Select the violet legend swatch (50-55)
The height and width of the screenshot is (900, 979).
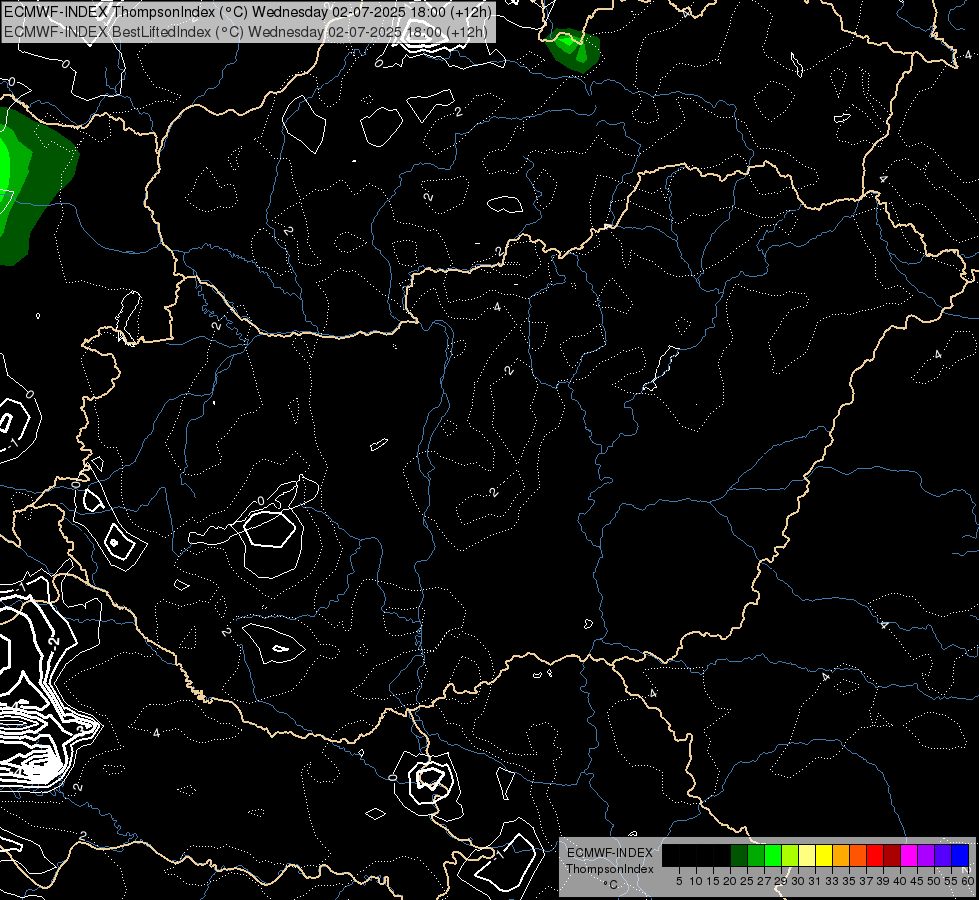[x=943, y=855]
